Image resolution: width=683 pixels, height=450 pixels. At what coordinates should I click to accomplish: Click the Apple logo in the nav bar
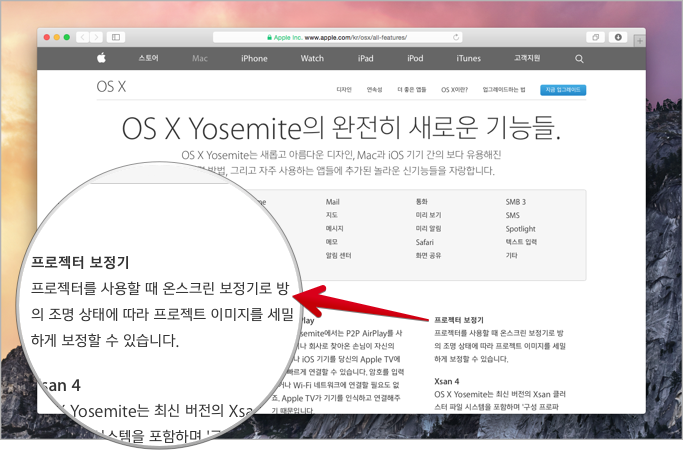[x=101, y=58]
